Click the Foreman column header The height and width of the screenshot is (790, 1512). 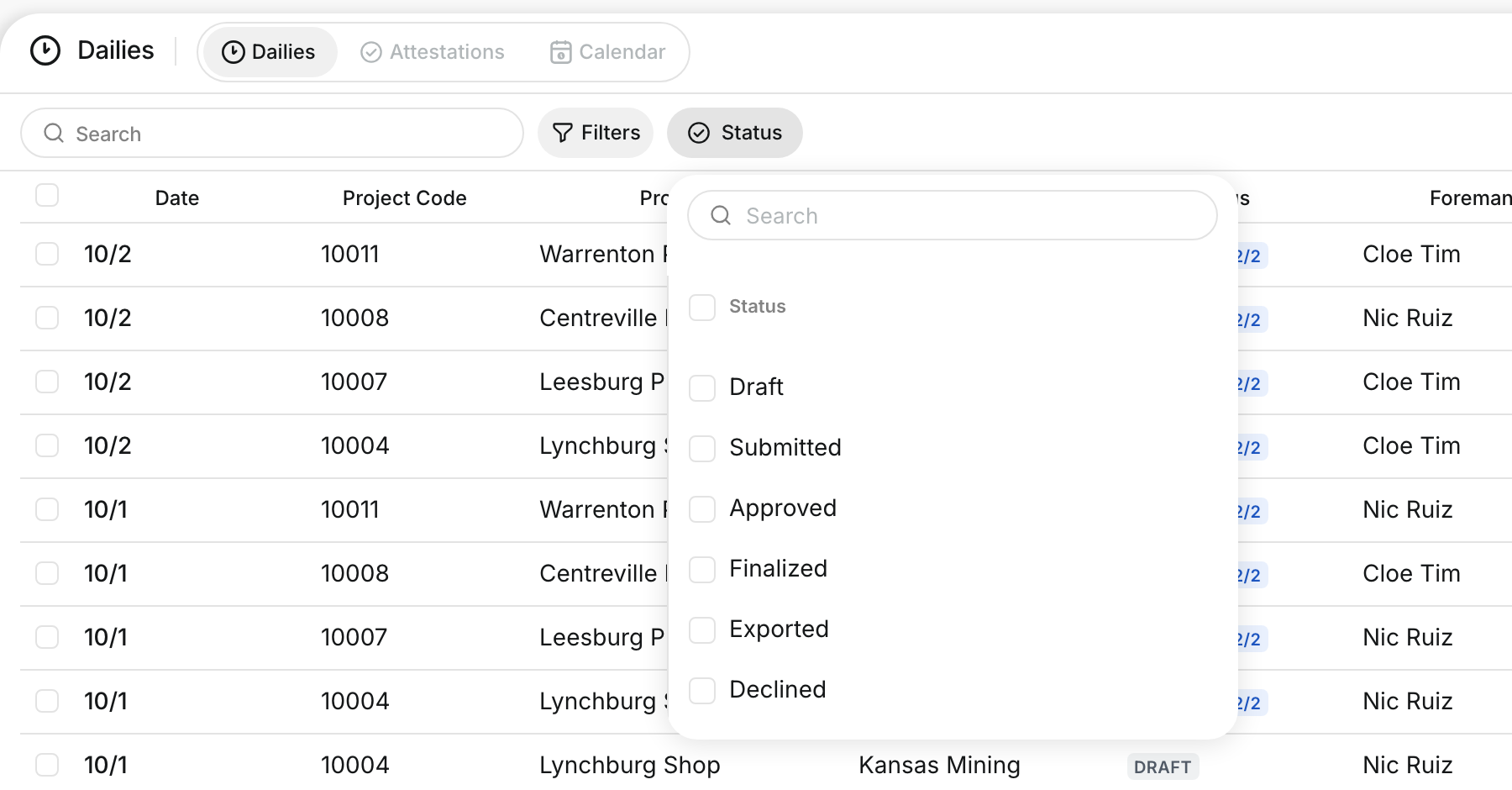click(1471, 198)
